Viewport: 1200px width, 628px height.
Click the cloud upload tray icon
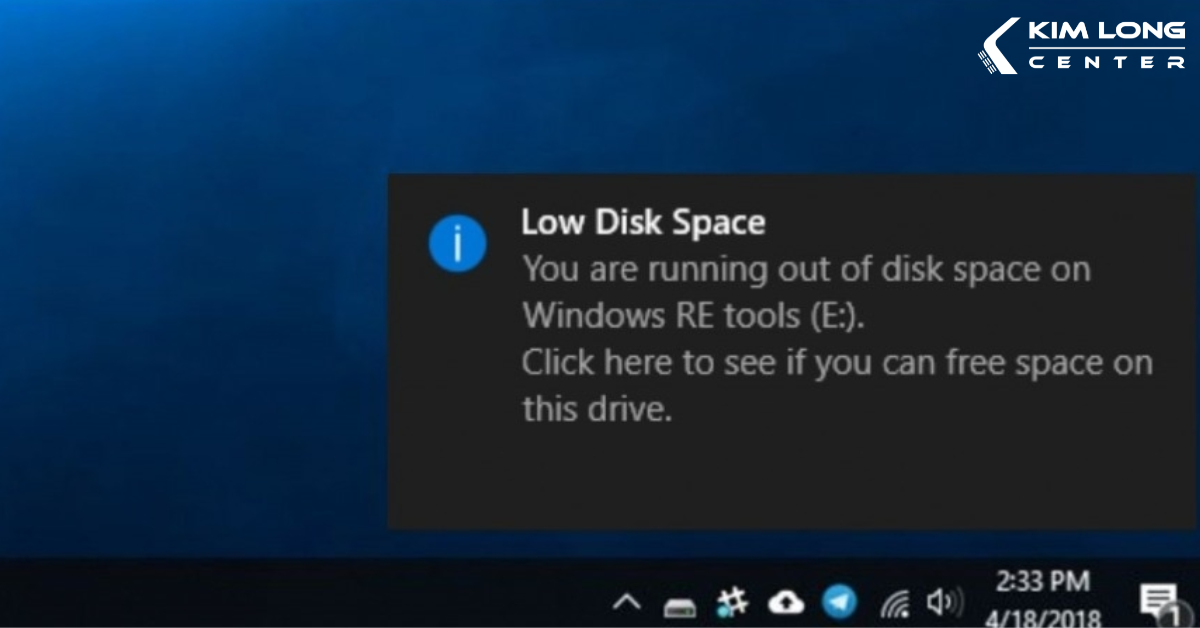786,602
